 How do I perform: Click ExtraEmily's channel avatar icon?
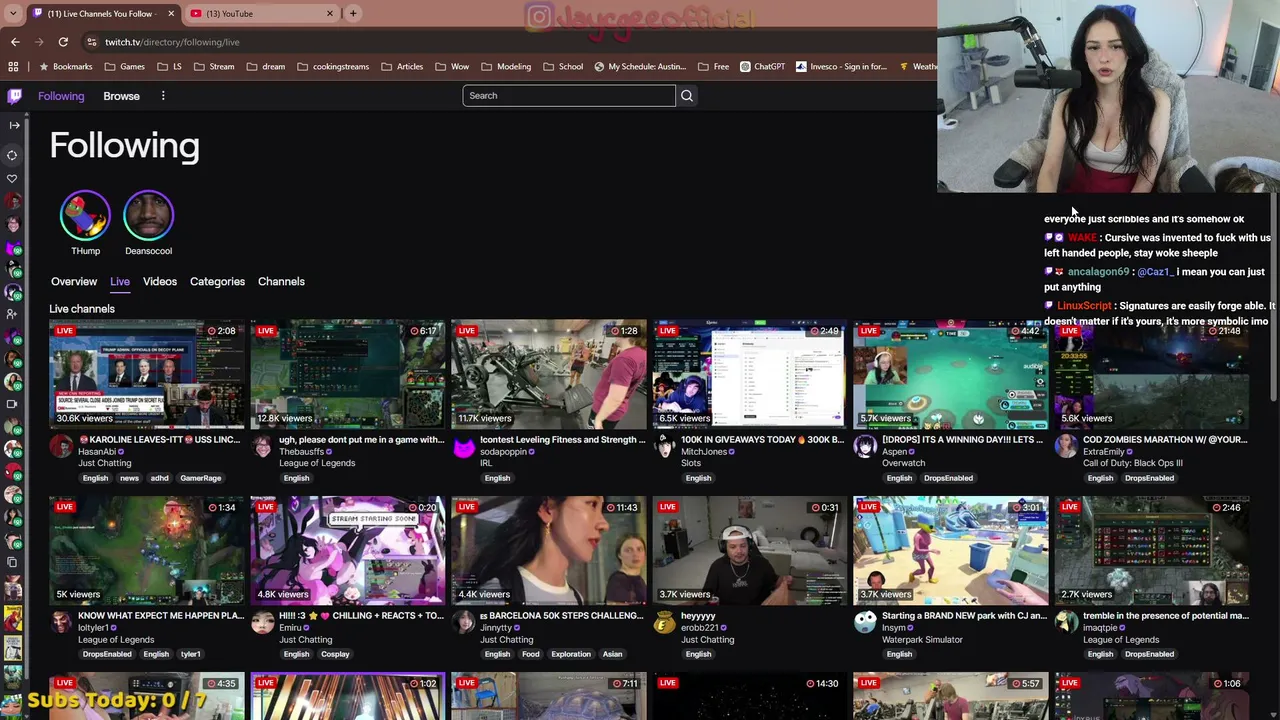point(1066,447)
